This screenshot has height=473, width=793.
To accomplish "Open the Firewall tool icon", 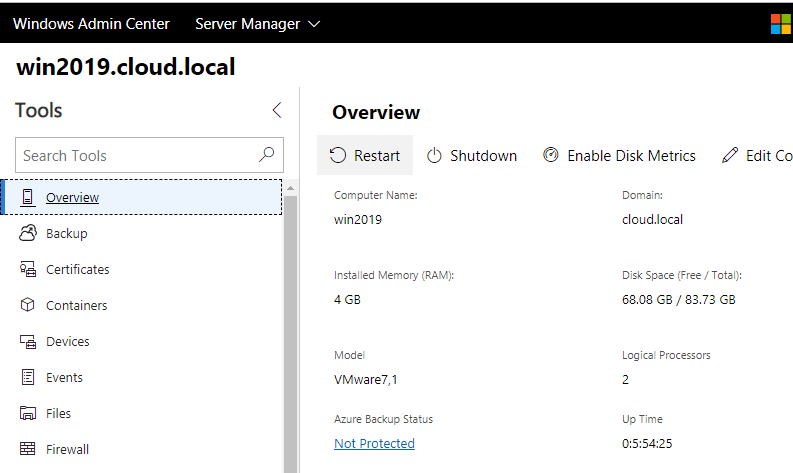I will (x=28, y=449).
